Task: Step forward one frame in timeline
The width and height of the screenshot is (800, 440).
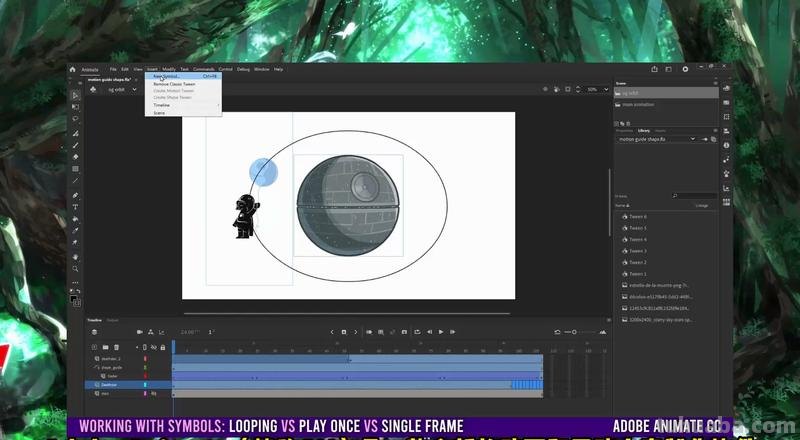Action: [x=453, y=332]
